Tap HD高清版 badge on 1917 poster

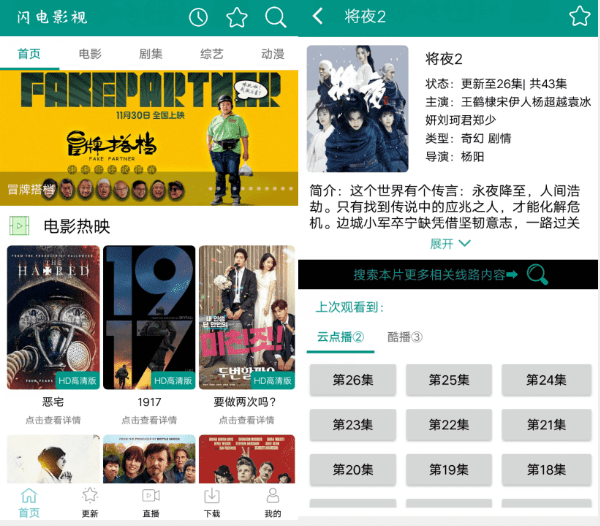click(173, 381)
